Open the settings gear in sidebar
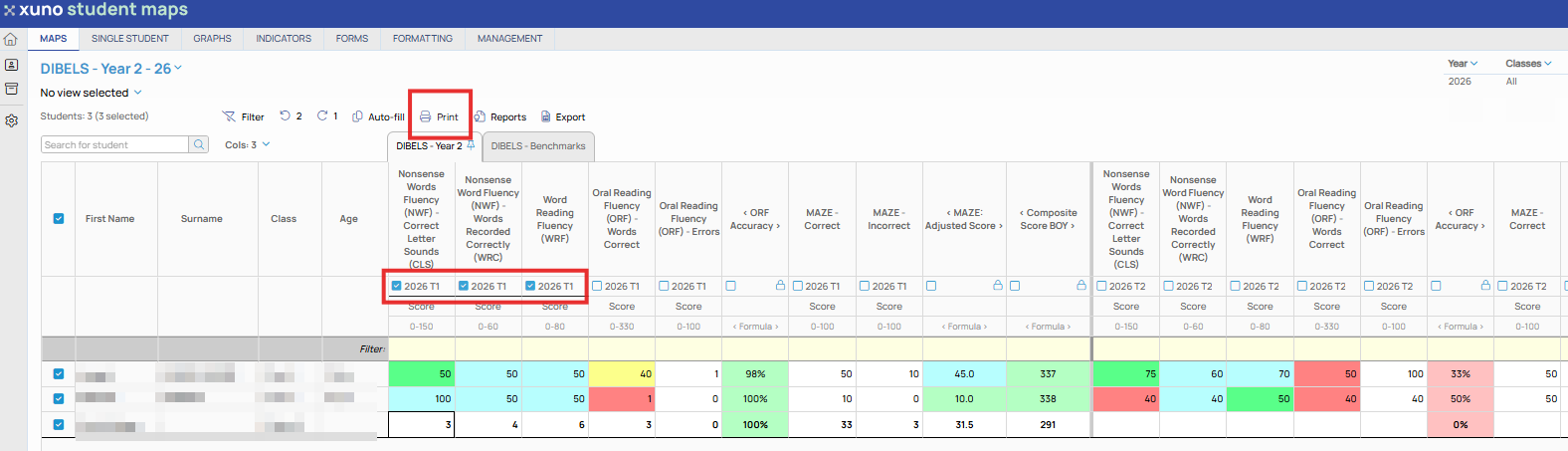Image resolution: width=1568 pixels, height=451 pixels. (x=11, y=120)
